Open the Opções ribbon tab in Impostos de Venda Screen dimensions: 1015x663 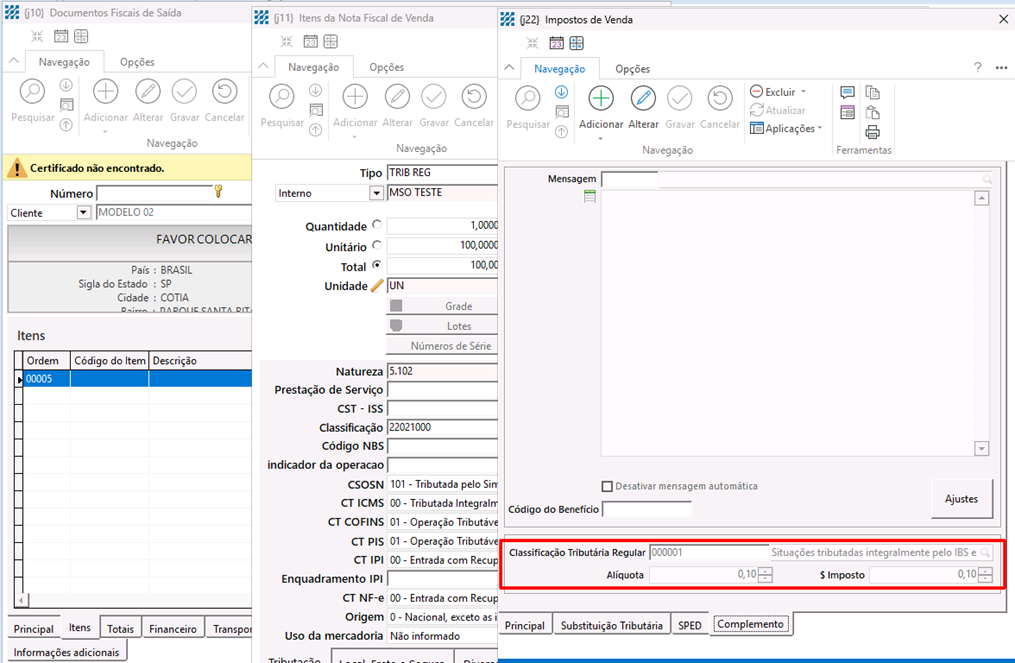[x=632, y=69]
